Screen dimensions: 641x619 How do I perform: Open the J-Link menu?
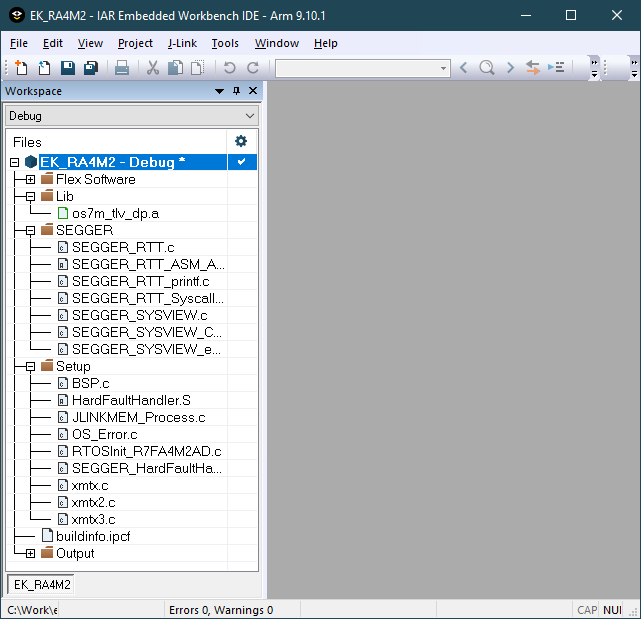point(182,43)
